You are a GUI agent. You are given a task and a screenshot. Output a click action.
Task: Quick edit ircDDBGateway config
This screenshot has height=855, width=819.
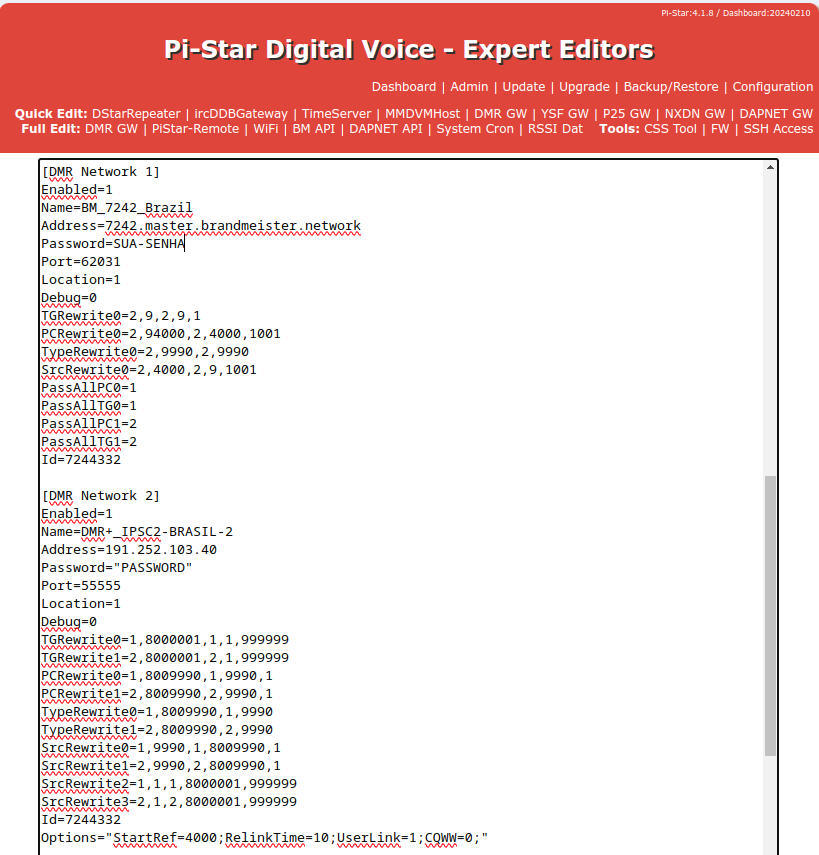pos(240,113)
